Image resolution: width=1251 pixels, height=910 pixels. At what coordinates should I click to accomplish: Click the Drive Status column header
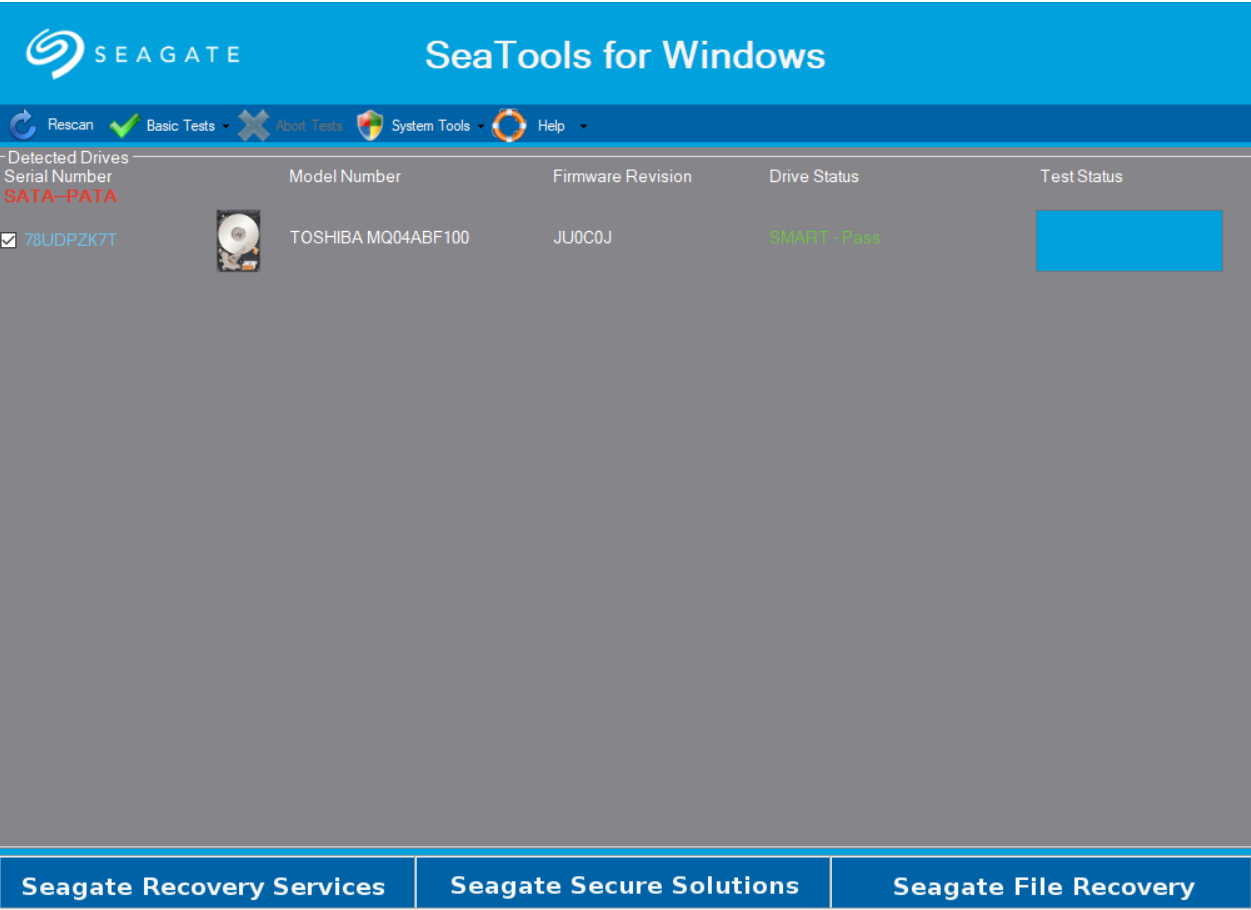pos(814,177)
